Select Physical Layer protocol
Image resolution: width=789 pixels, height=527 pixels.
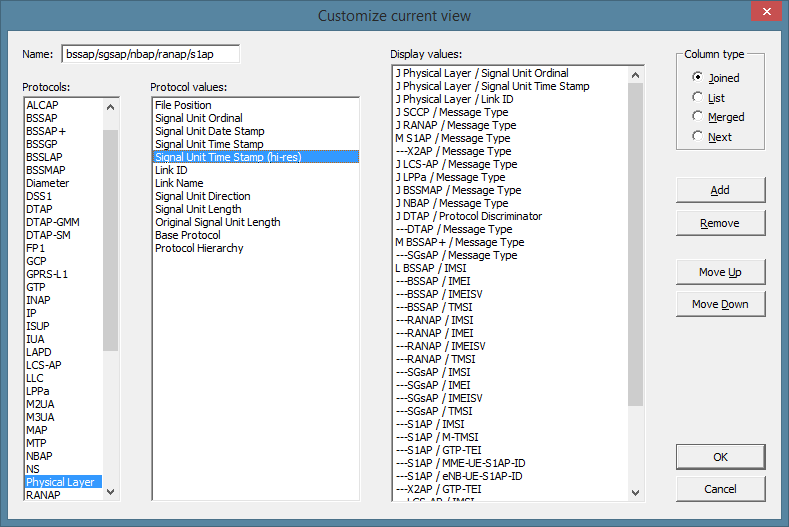(63, 482)
